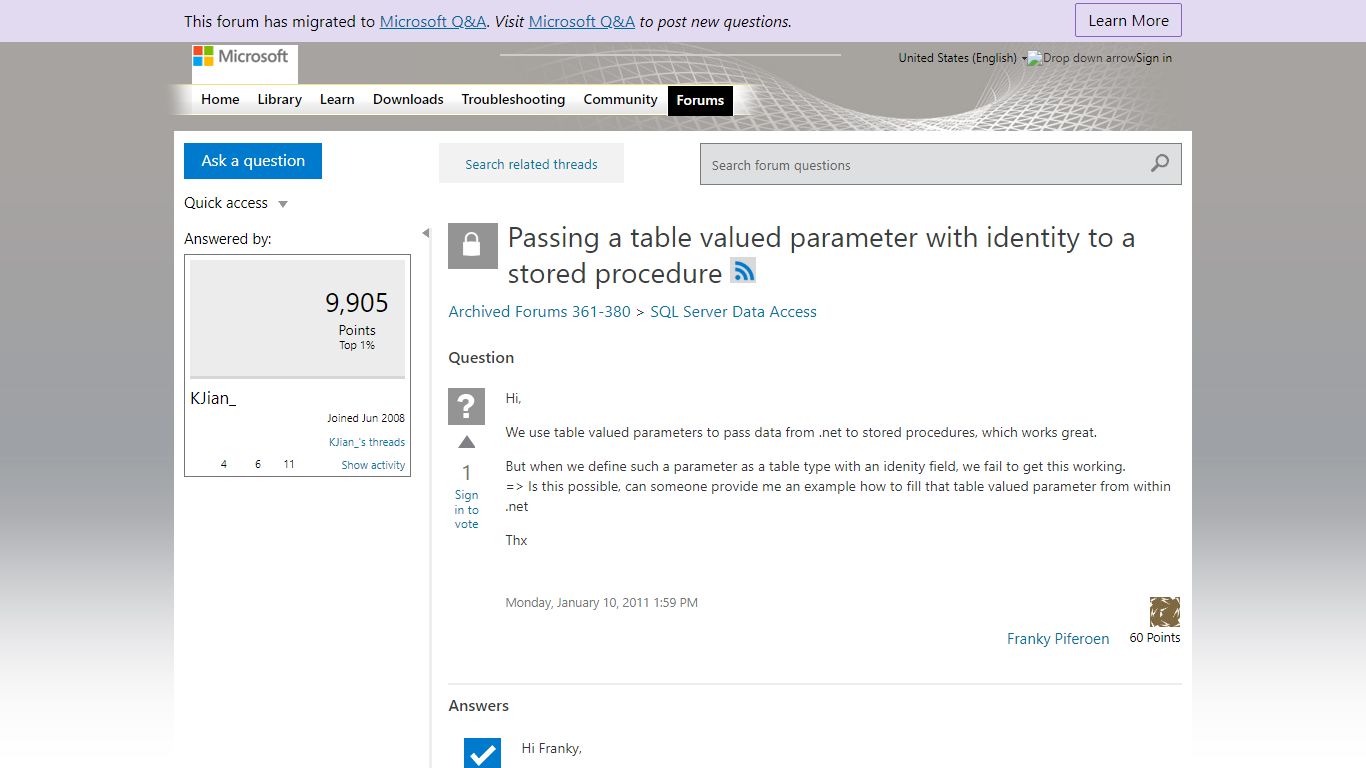The image size is (1366, 768).
Task: Follow the first Microsoft Q&A link
Action: click(433, 21)
